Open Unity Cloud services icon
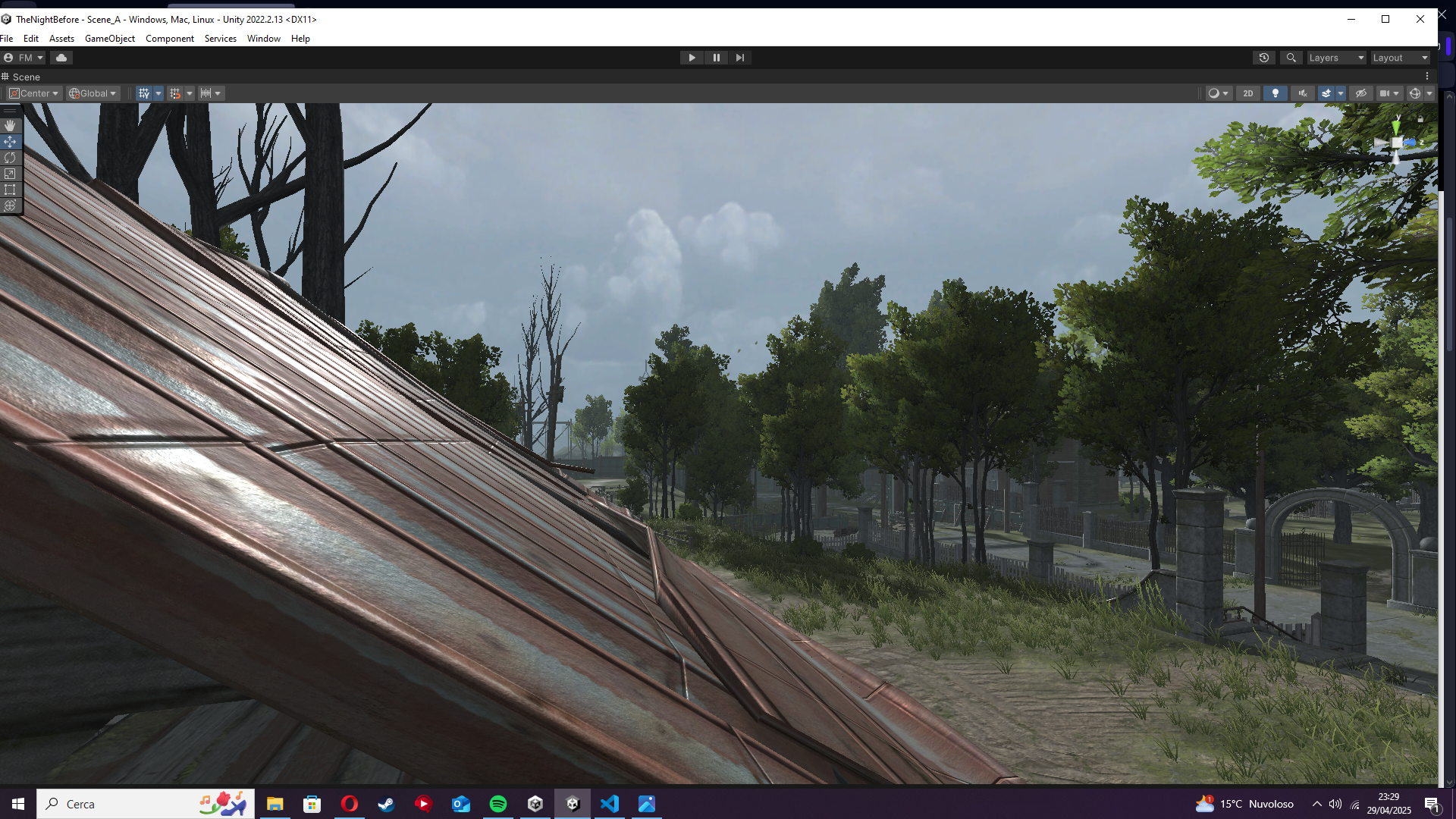The width and height of the screenshot is (1456, 819). pos(61,58)
